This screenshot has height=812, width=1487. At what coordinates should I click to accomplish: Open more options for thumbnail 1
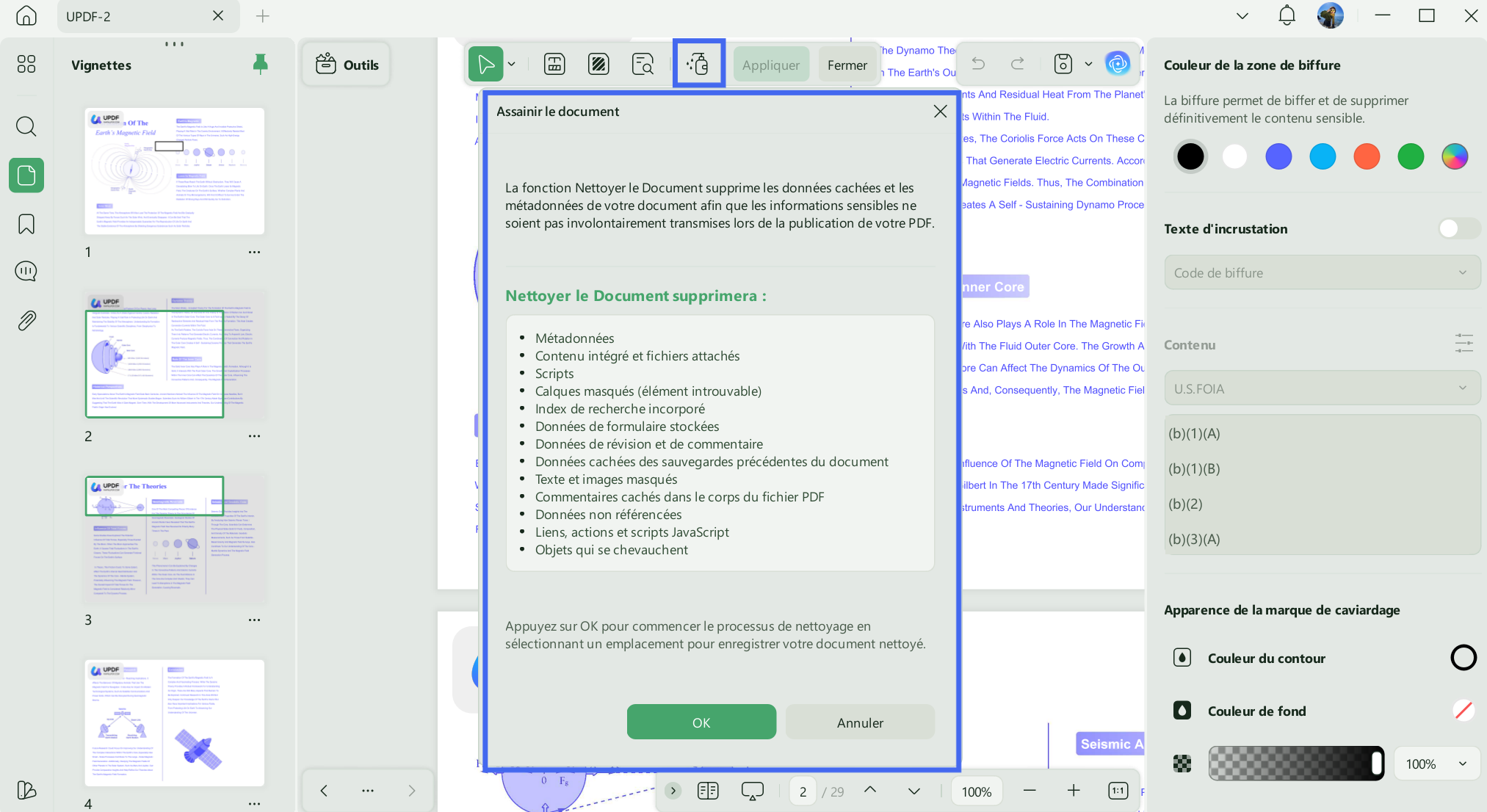pyautogui.click(x=254, y=252)
